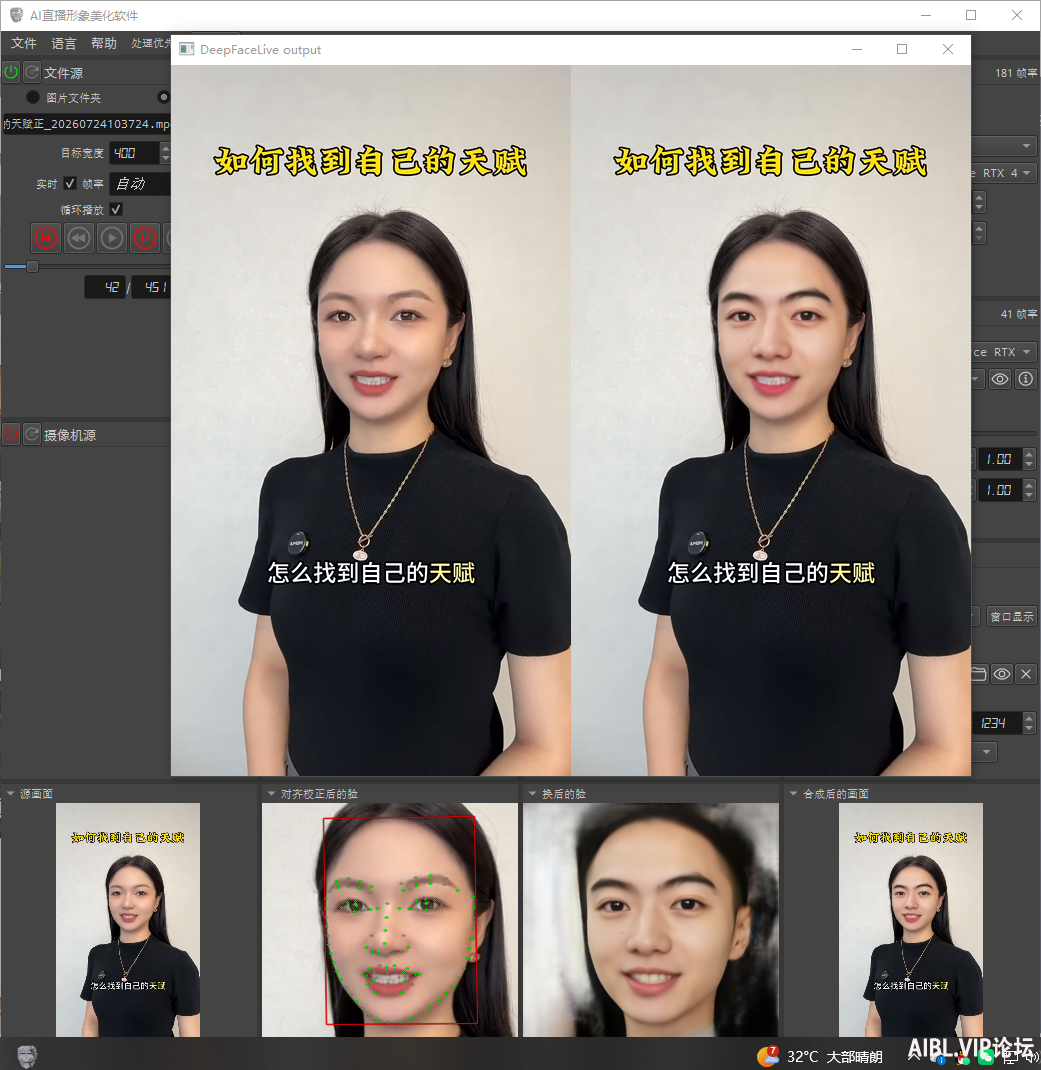This screenshot has width=1041, height=1070.
Task: Click the upper 1.00 value field
Action: pyautogui.click(x=999, y=459)
